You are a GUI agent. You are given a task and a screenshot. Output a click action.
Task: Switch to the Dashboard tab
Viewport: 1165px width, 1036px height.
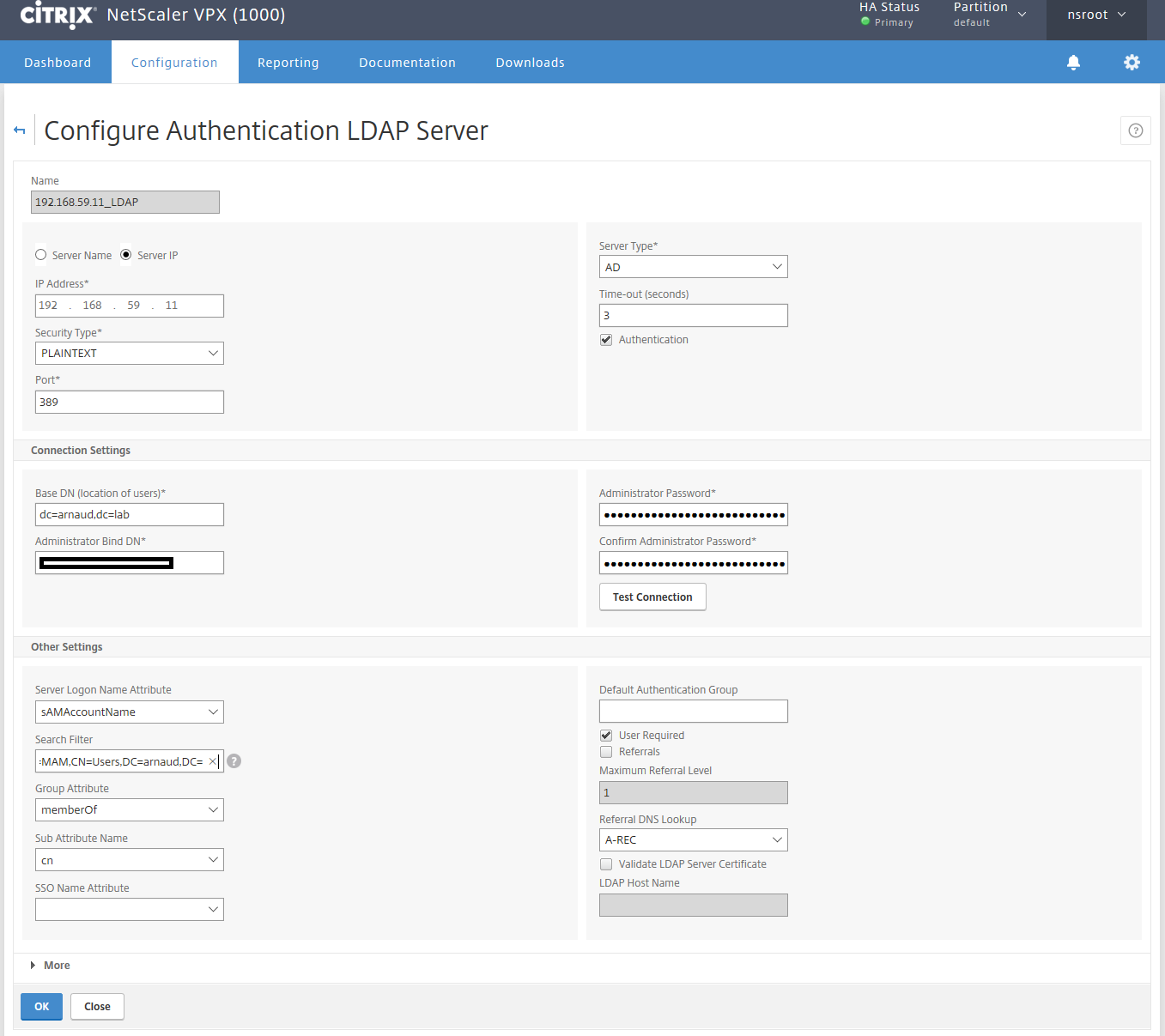[58, 63]
